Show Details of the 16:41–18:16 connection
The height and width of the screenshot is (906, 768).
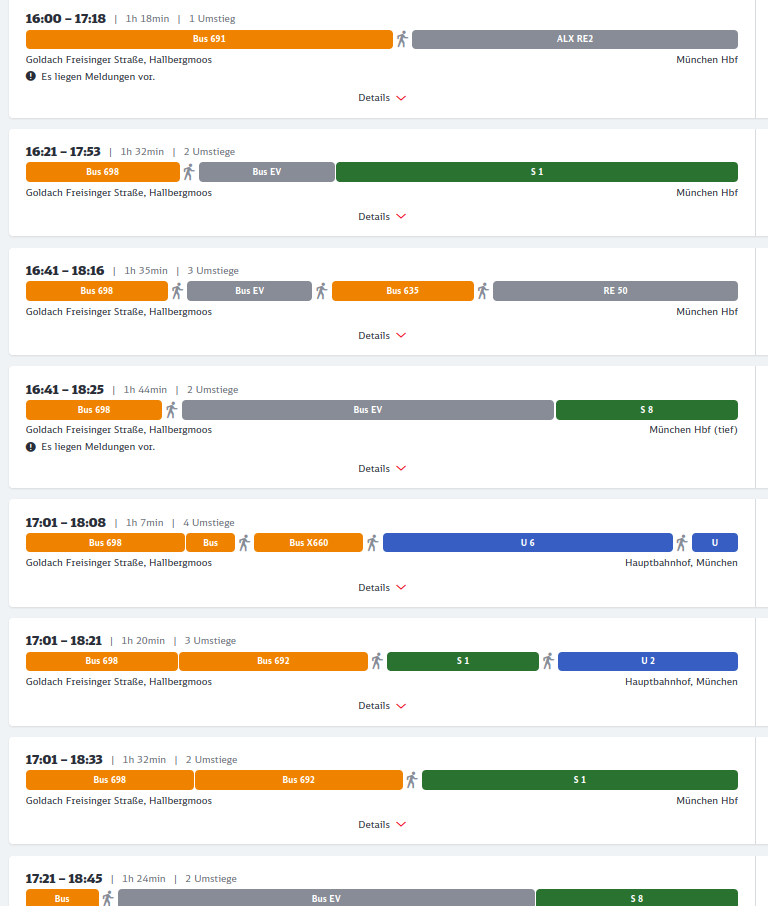(x=382, y=335)
